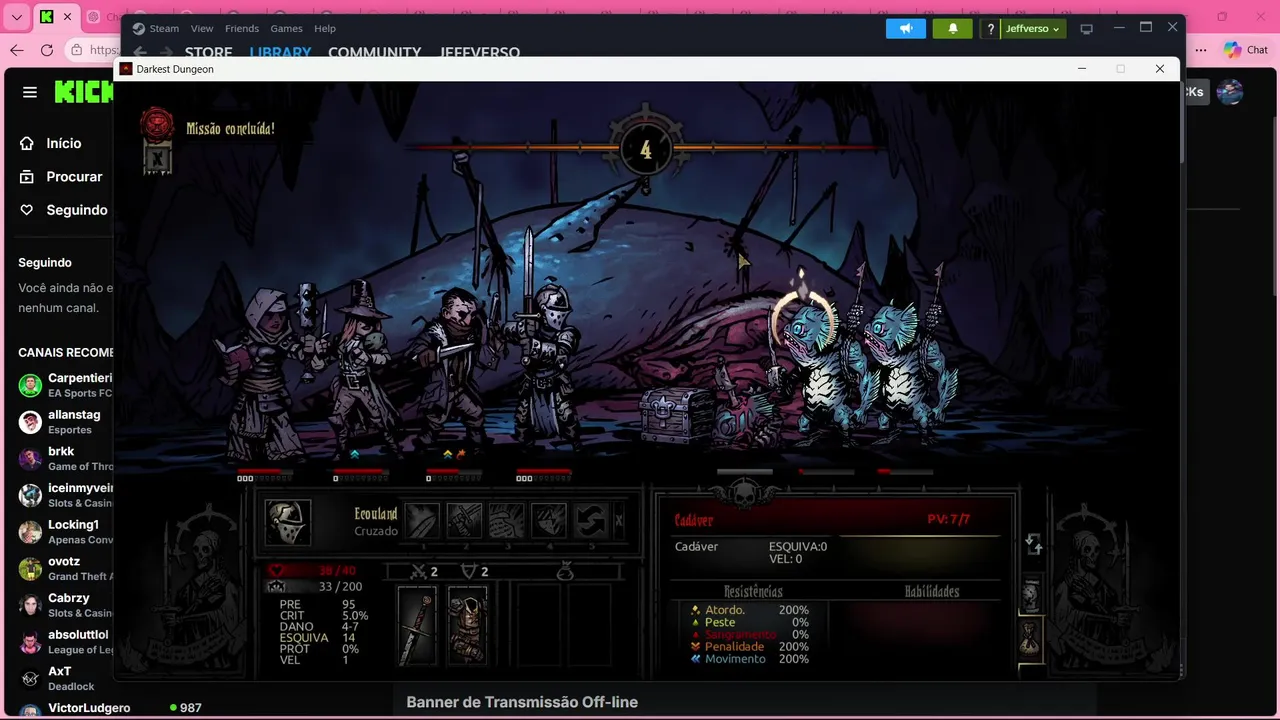Image resolution: width=1280 pixels, height=720 pixels.
Task: Click the Banner de Transmissão Off-line text
Action: point(522,702)
